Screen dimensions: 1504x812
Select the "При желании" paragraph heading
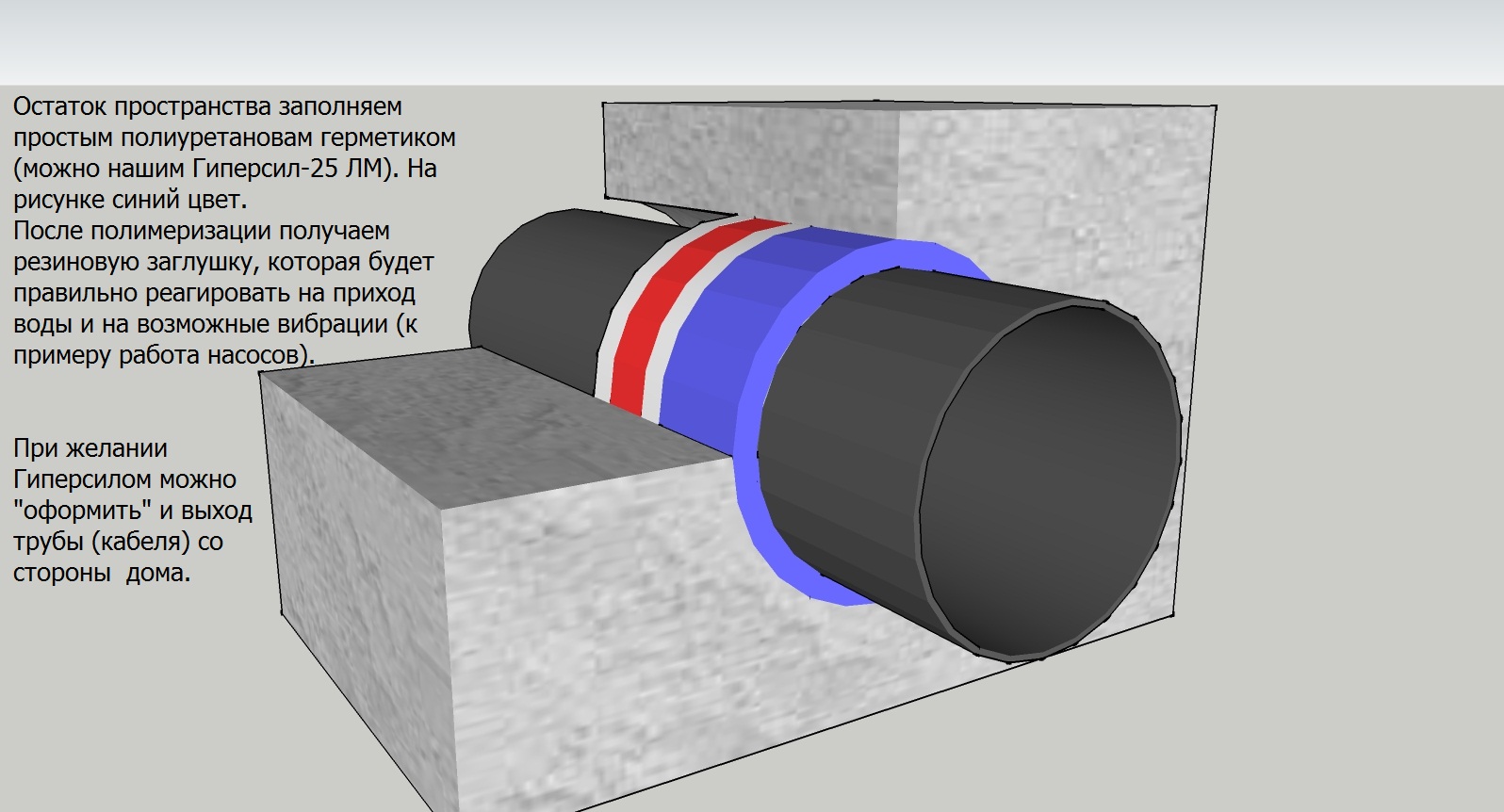(x=90, y=448)
